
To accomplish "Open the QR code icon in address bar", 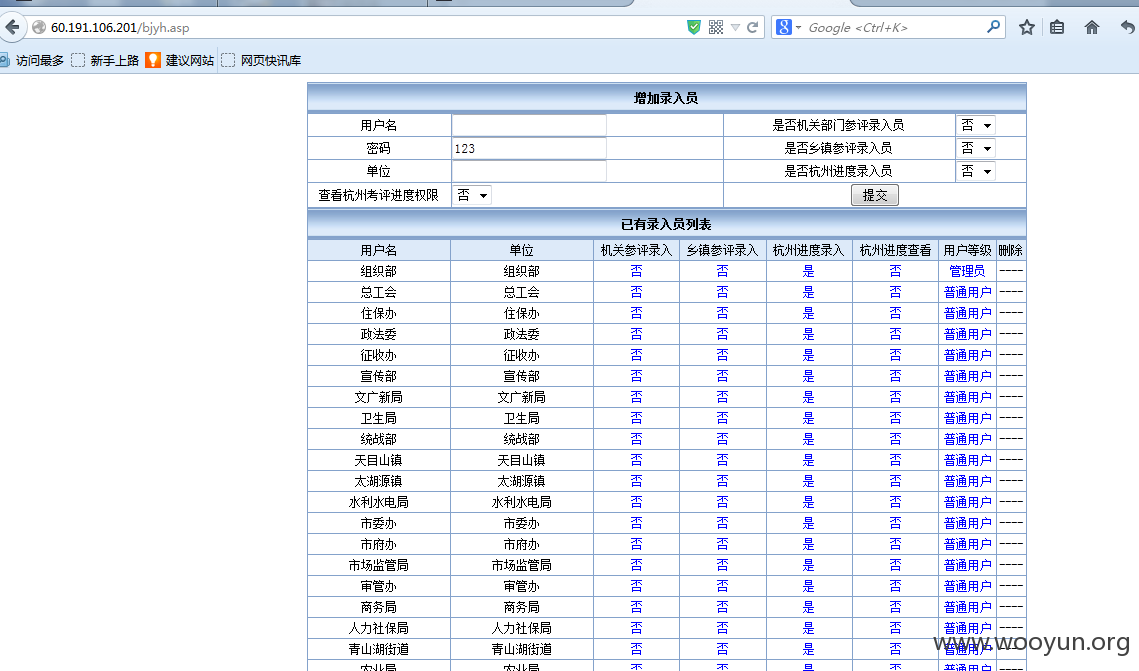I will click(716, 28).
